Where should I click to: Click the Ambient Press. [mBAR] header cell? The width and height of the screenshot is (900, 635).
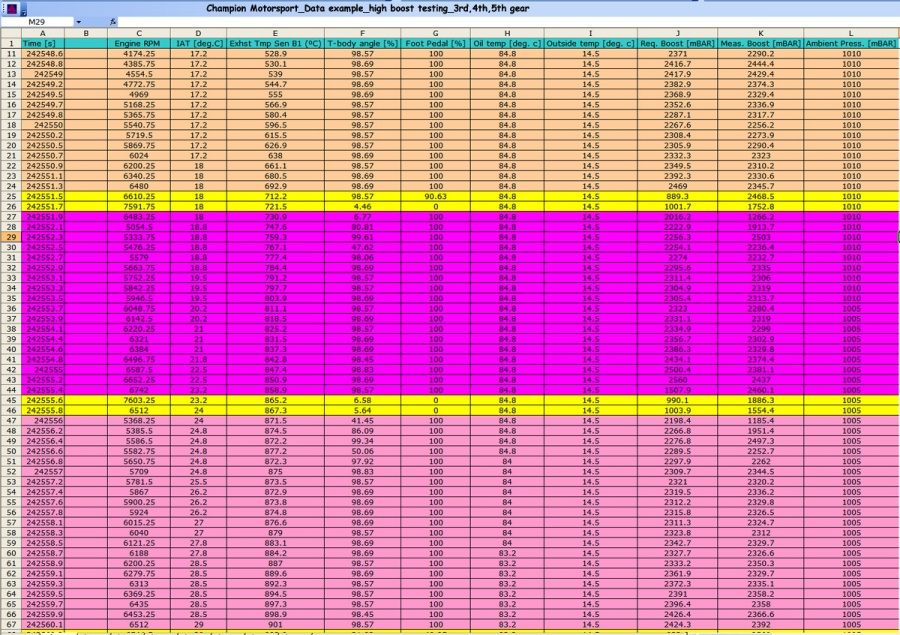851,44
